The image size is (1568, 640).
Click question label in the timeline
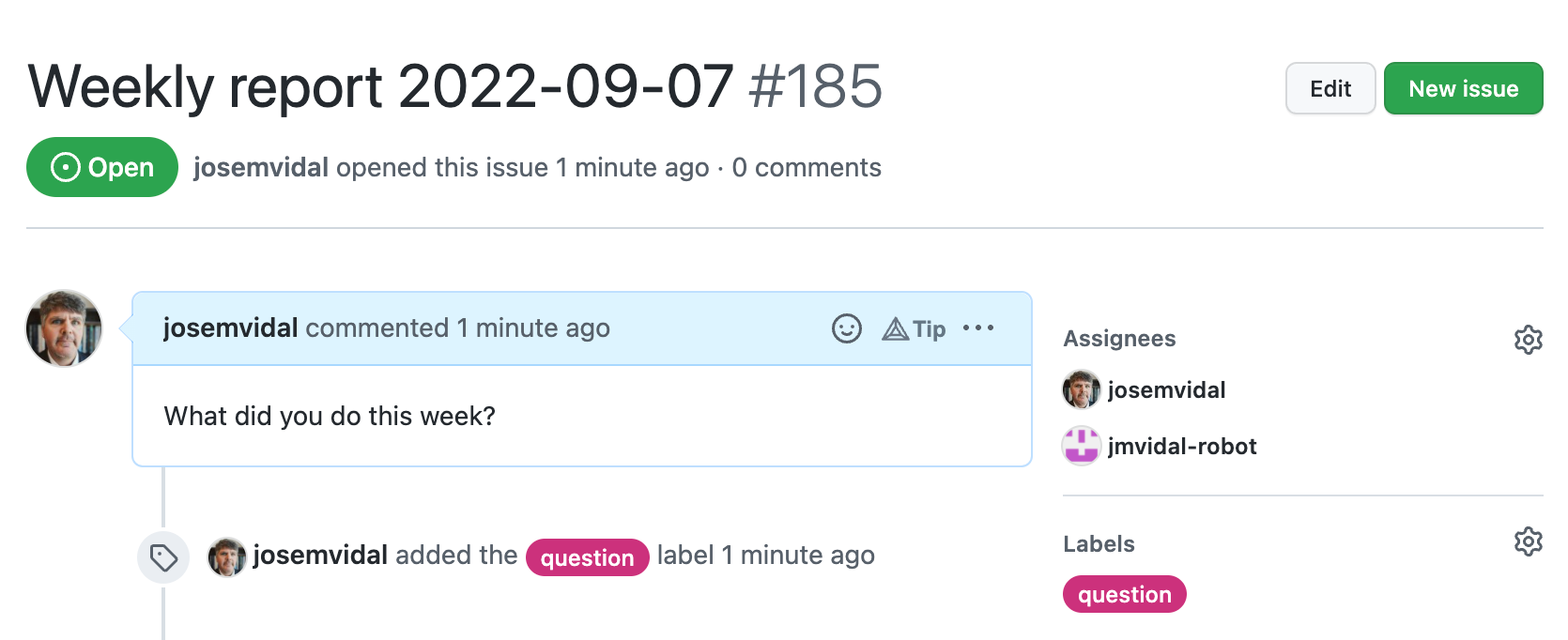point(587,557)
